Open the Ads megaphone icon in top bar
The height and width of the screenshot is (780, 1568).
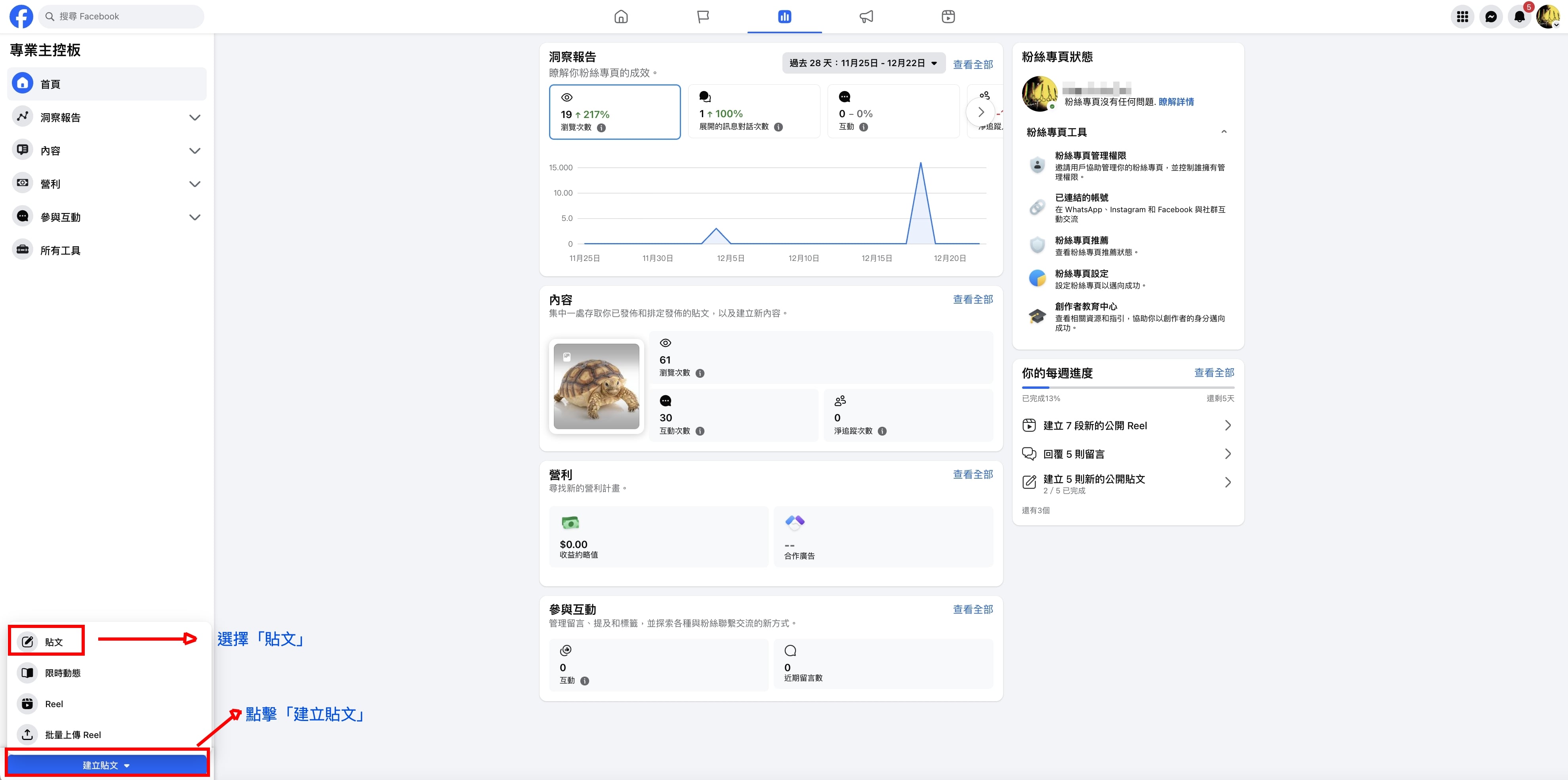coord(866,16)
